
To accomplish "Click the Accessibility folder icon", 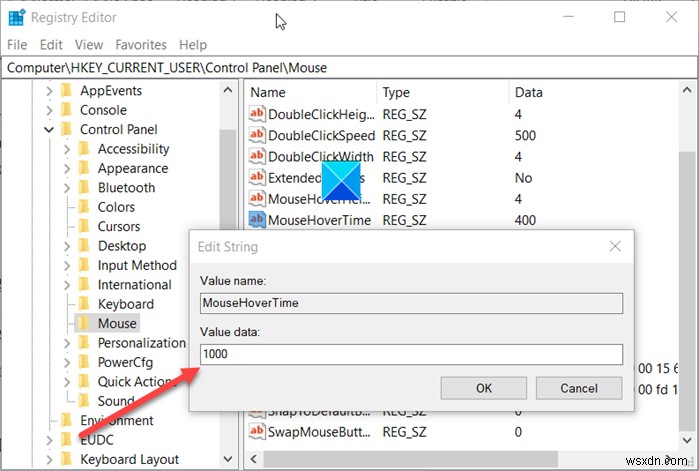I will click(84, 148).
